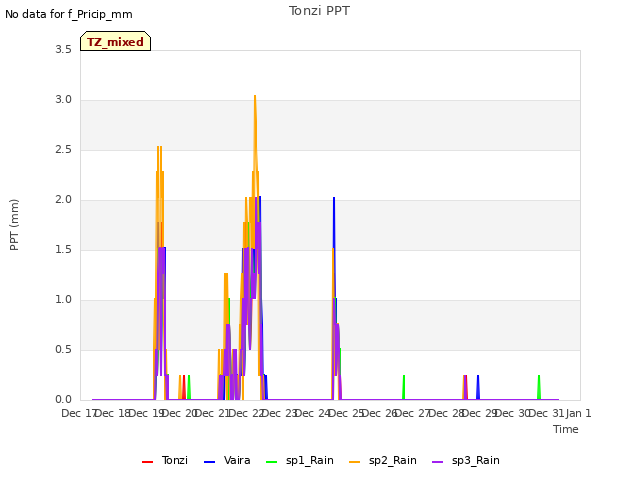Click the 3.0 y-axis tick label
This screenshot has height=480, width=640.
pos(63,100)
